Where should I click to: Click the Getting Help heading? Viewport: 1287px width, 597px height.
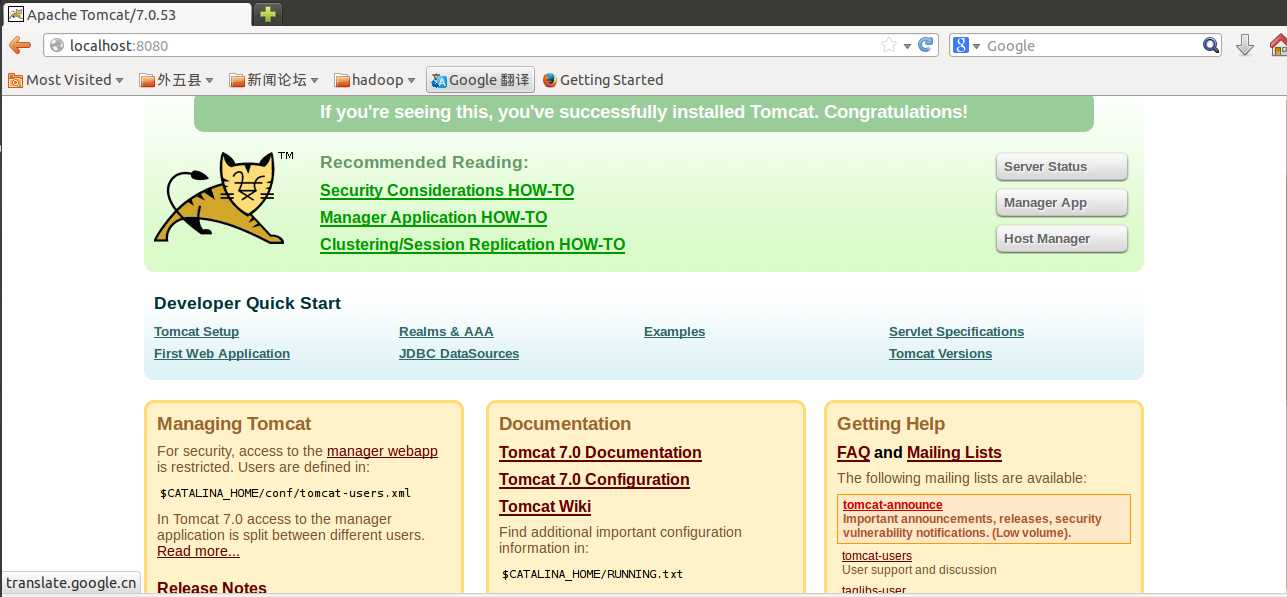click(x=891, y=424)
